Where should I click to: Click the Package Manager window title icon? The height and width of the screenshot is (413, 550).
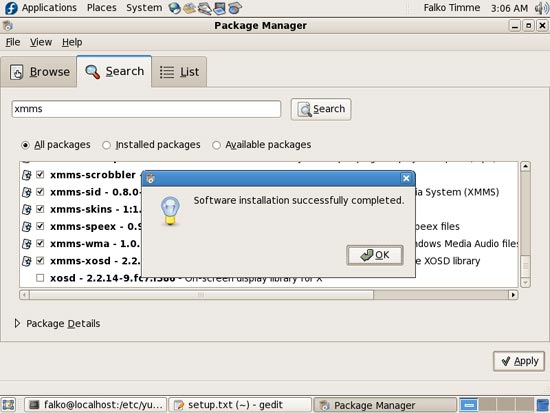(x=8, y=26)
